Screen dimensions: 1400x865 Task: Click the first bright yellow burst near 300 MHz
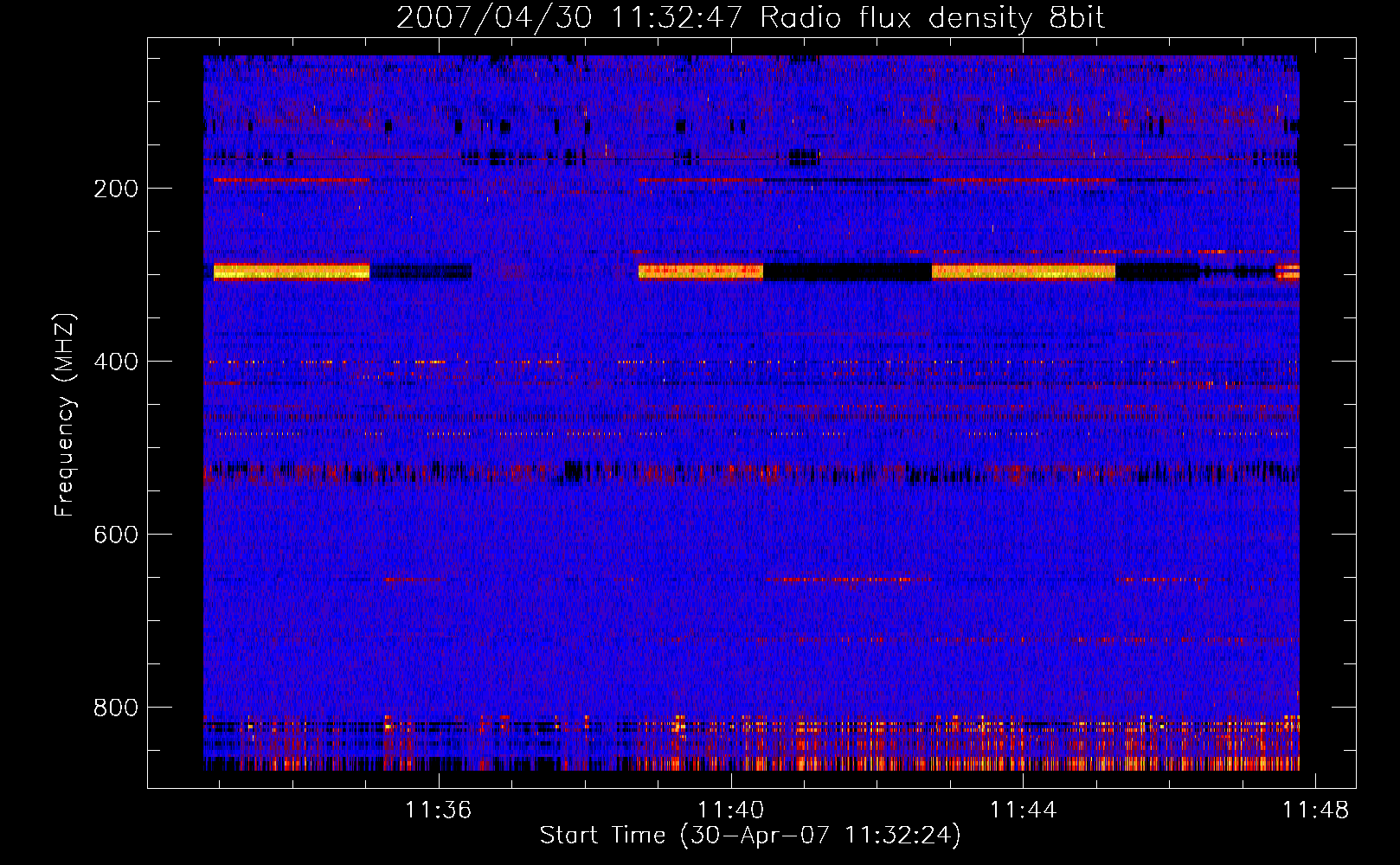coord(292,272)
